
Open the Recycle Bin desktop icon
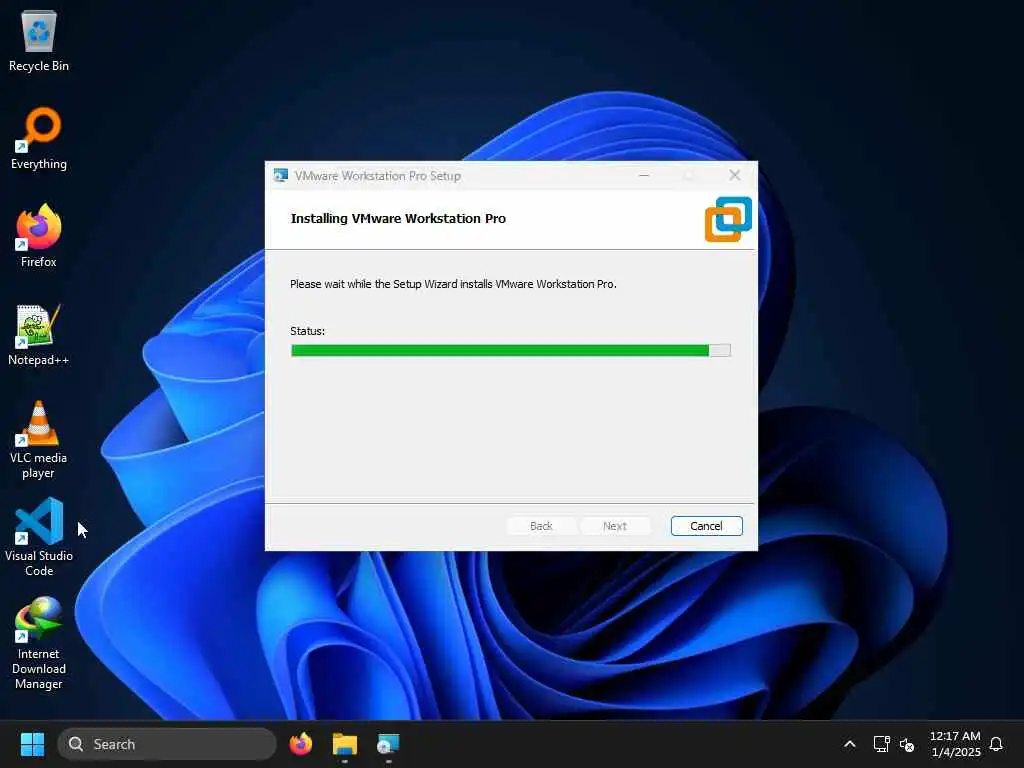(39, 41)
